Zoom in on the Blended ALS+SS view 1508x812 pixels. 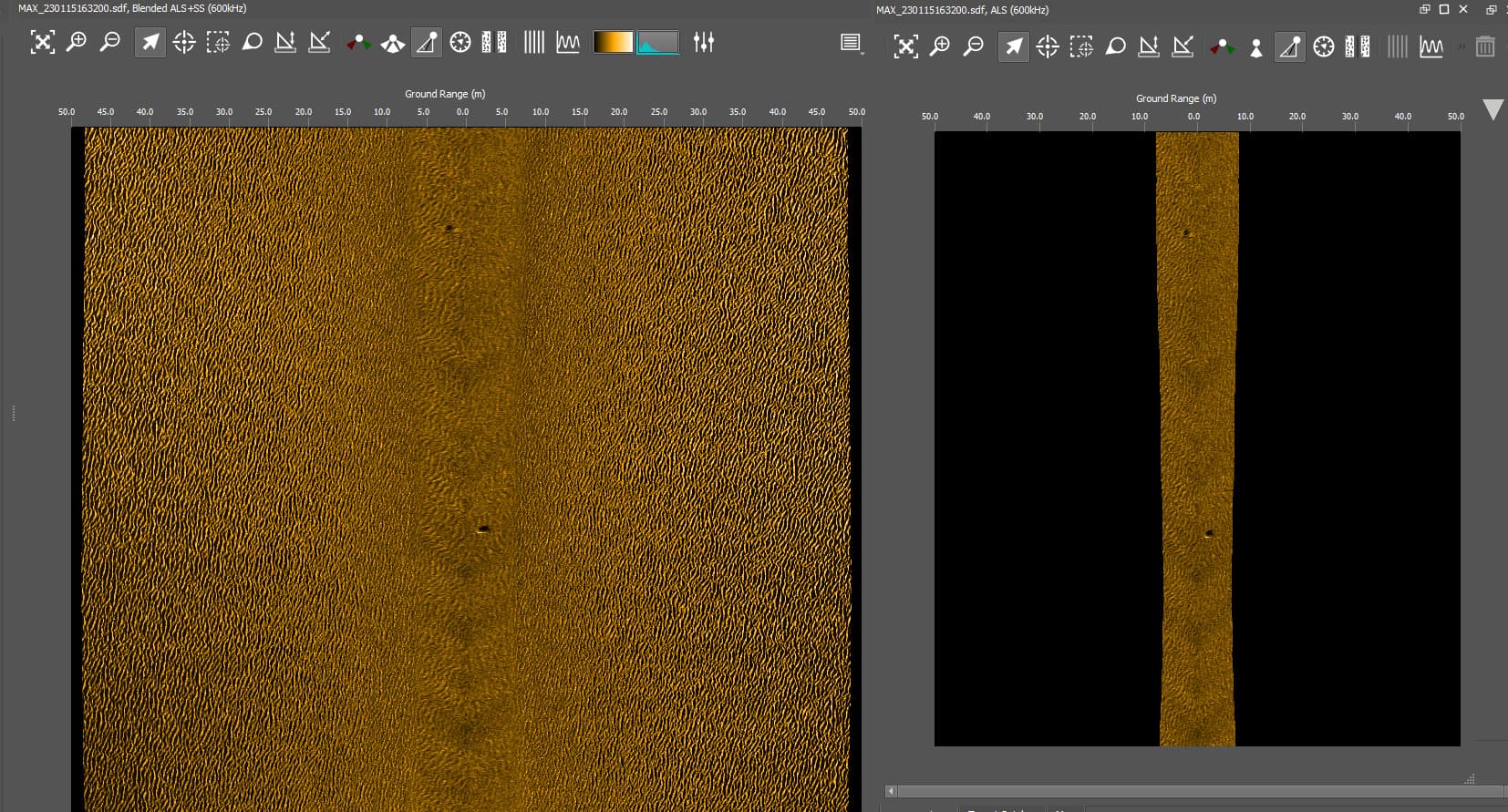tap(77, 42)
